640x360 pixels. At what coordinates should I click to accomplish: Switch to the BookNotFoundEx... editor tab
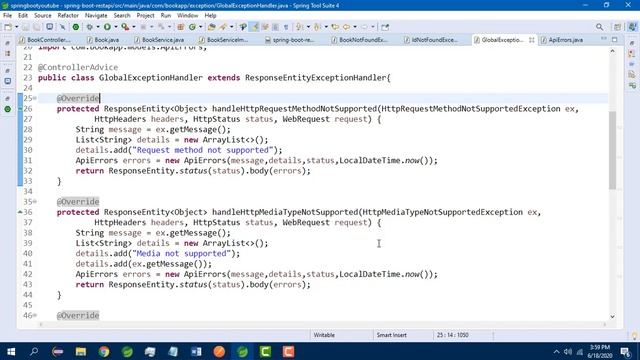point(360,40)
